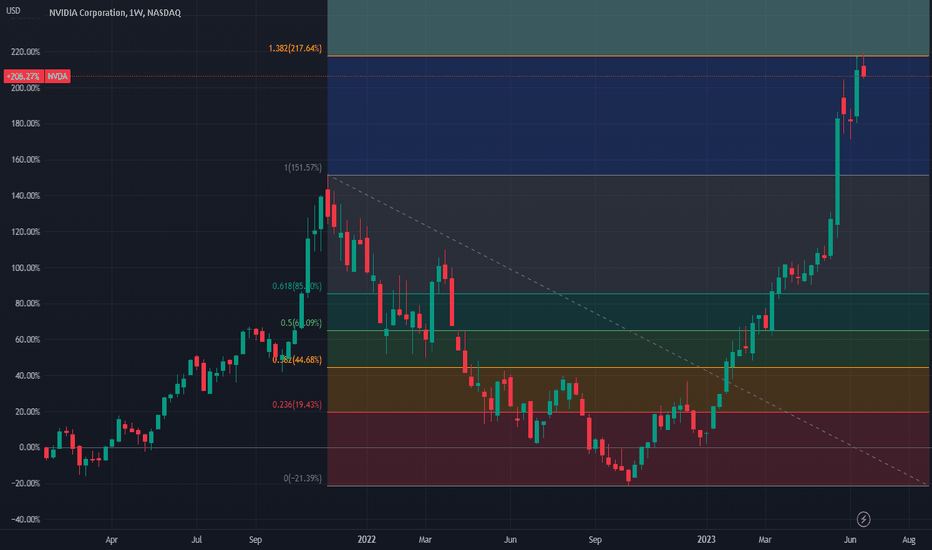
Task: Select the 0.618 Fibonacci level label
Action: tap(297, 286)
